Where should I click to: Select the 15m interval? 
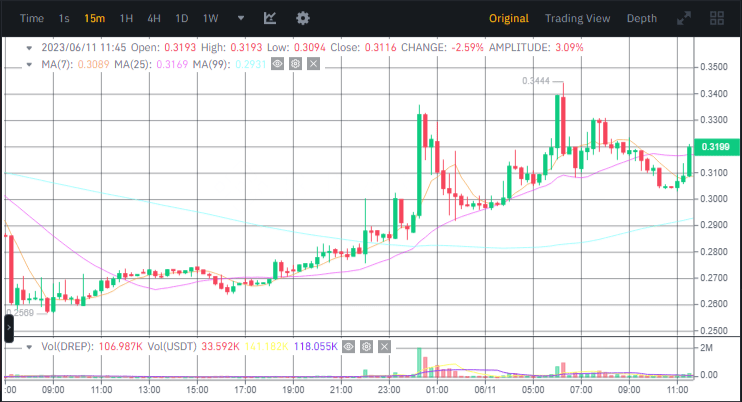[x=95, y=18]
